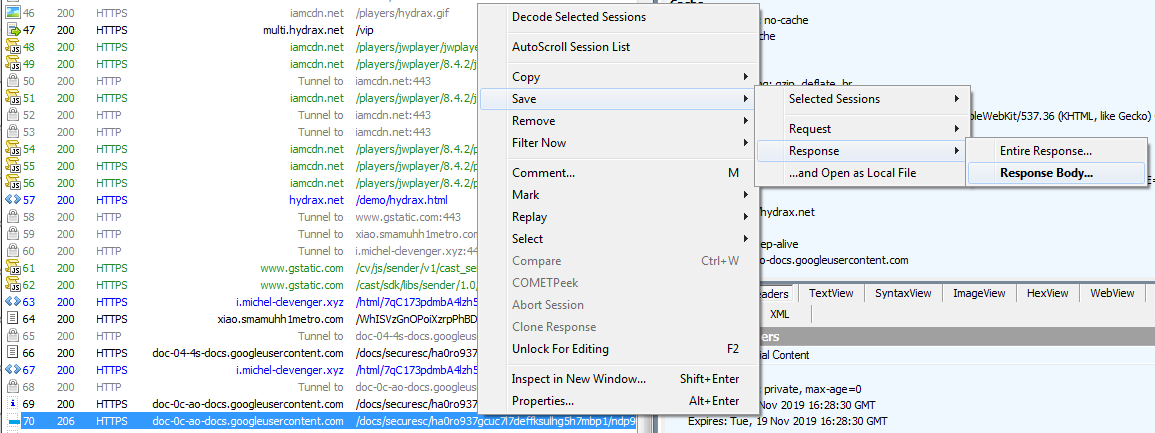Choose ...and Open as Local File
This screenshot has width=1155, height=433.
pos(862,174)
